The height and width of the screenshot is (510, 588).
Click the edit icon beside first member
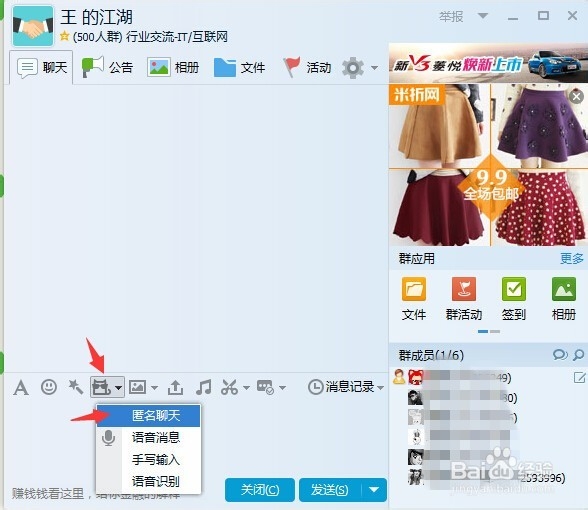tap(579, 377)
